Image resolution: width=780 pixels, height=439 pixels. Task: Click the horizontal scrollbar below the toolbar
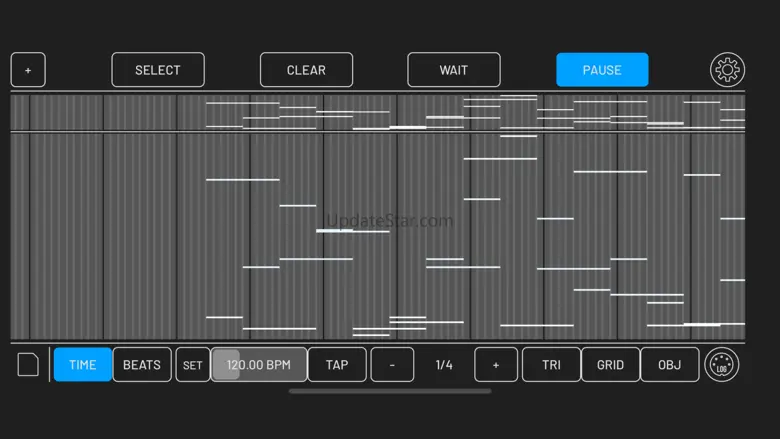tap(390, 391)
